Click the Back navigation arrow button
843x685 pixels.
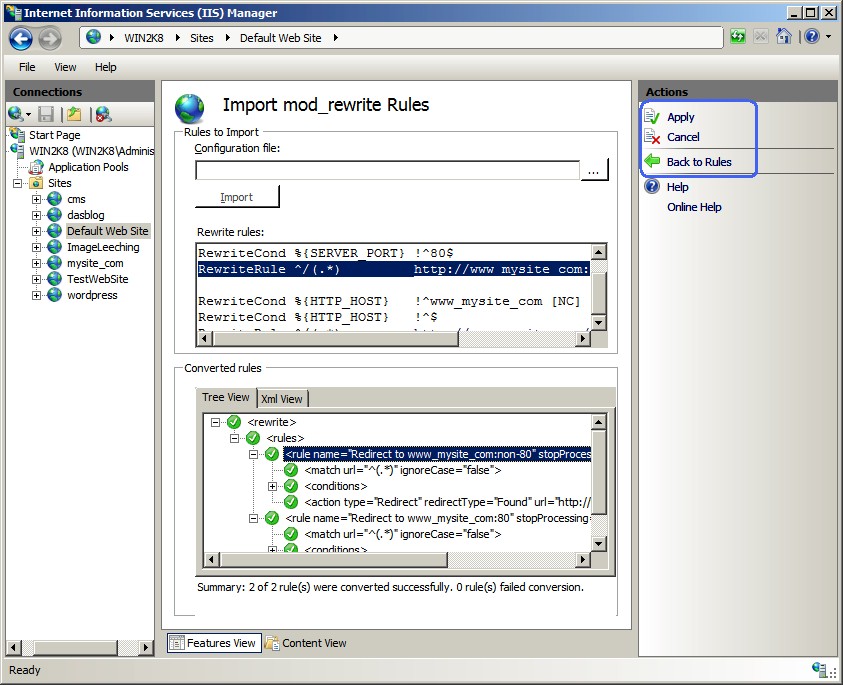pos(20,38)
